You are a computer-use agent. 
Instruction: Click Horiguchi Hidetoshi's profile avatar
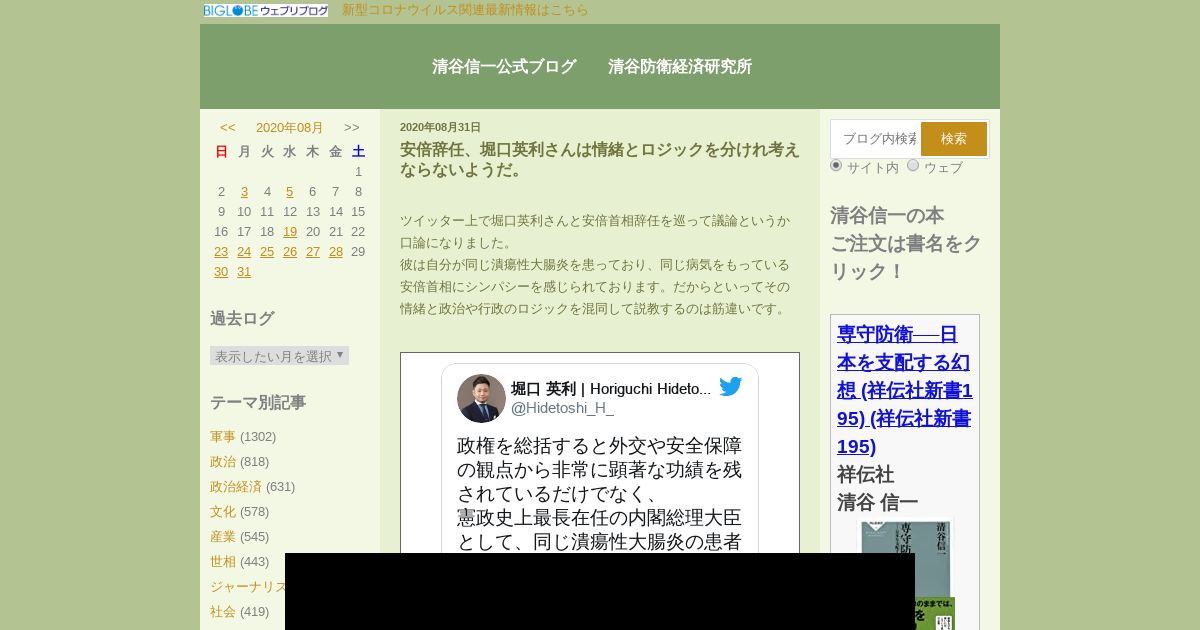point(481,398)
